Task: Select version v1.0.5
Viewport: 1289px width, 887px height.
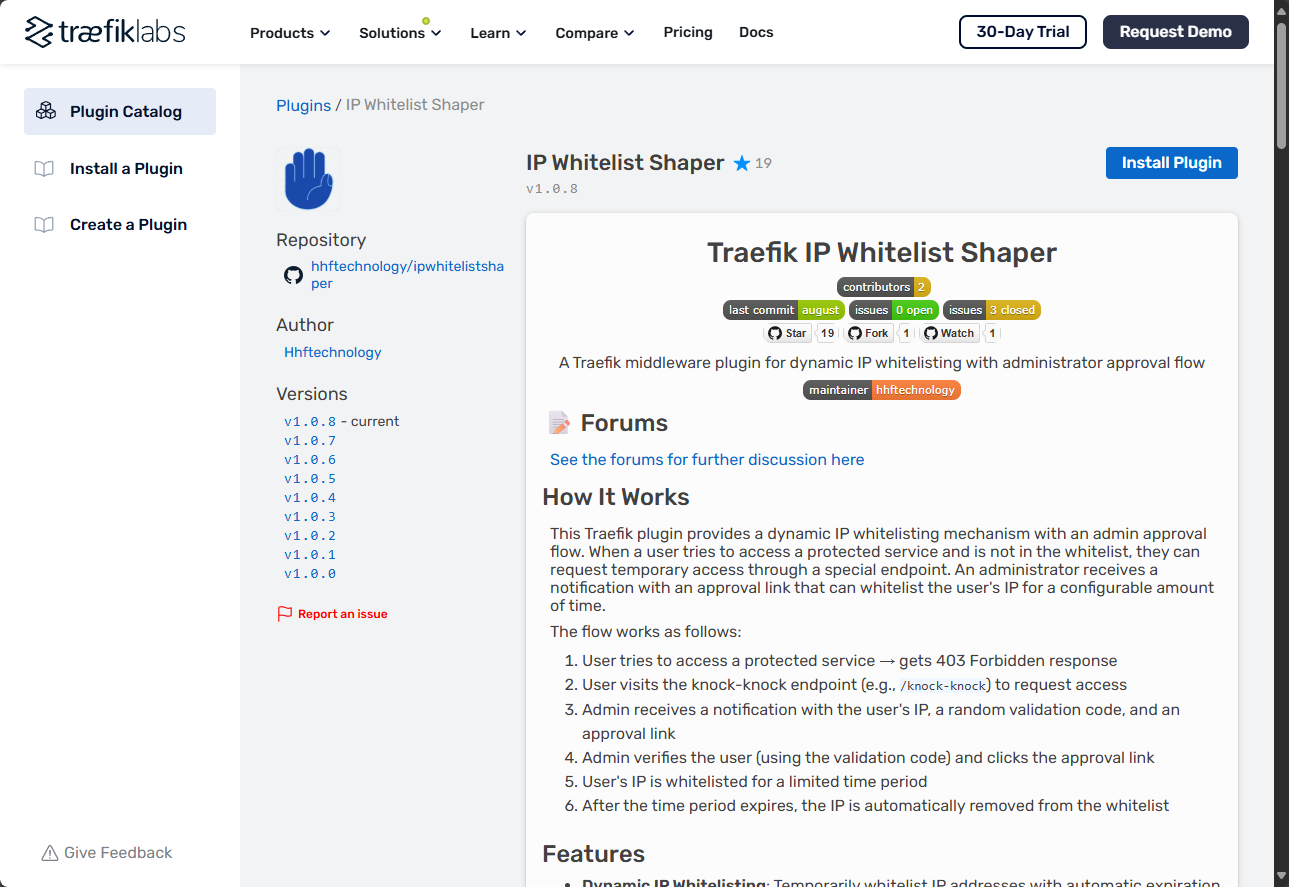Action: [310, 479]
